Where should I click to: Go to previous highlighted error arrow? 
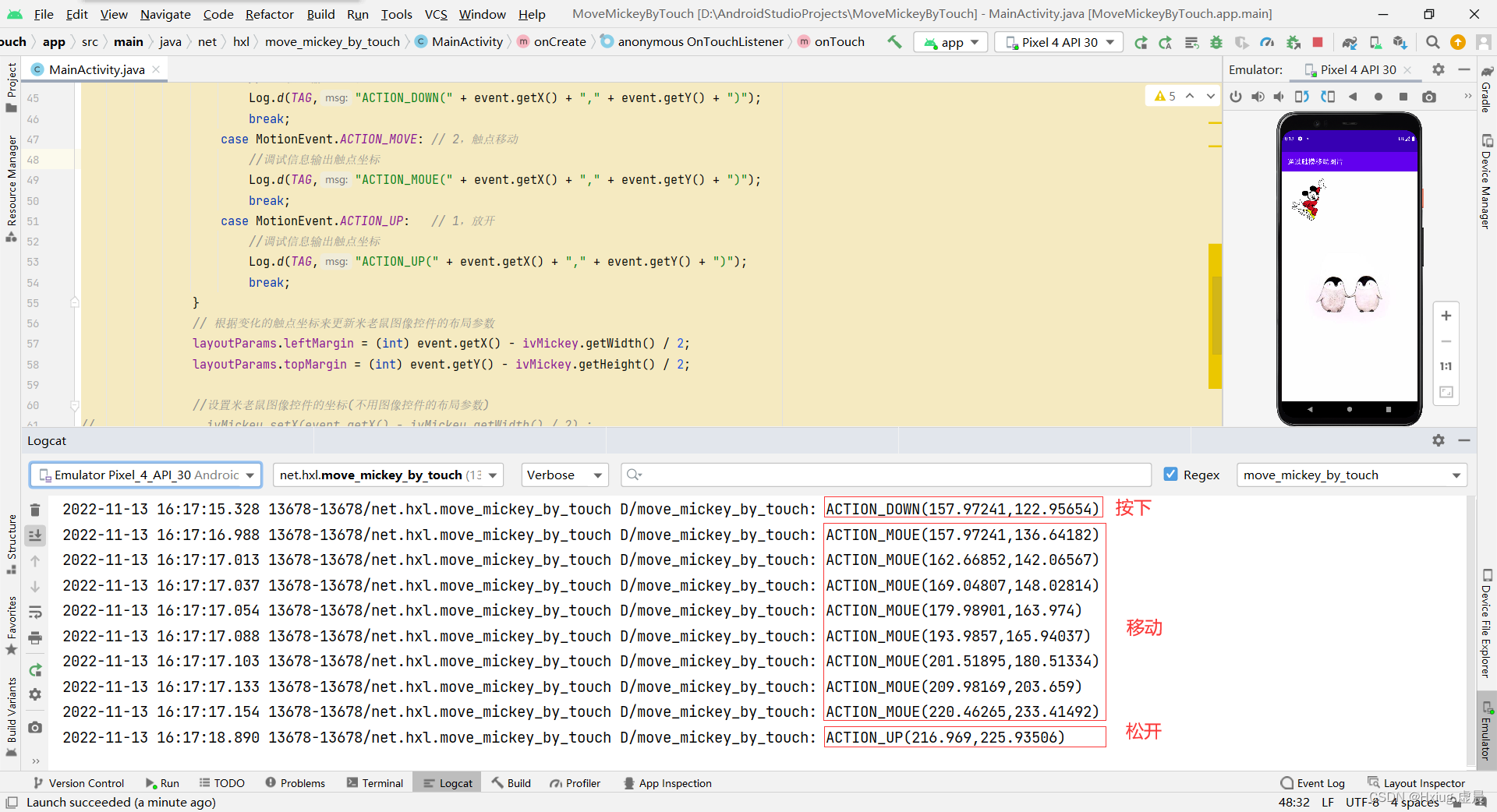[x=1190, y=96]
